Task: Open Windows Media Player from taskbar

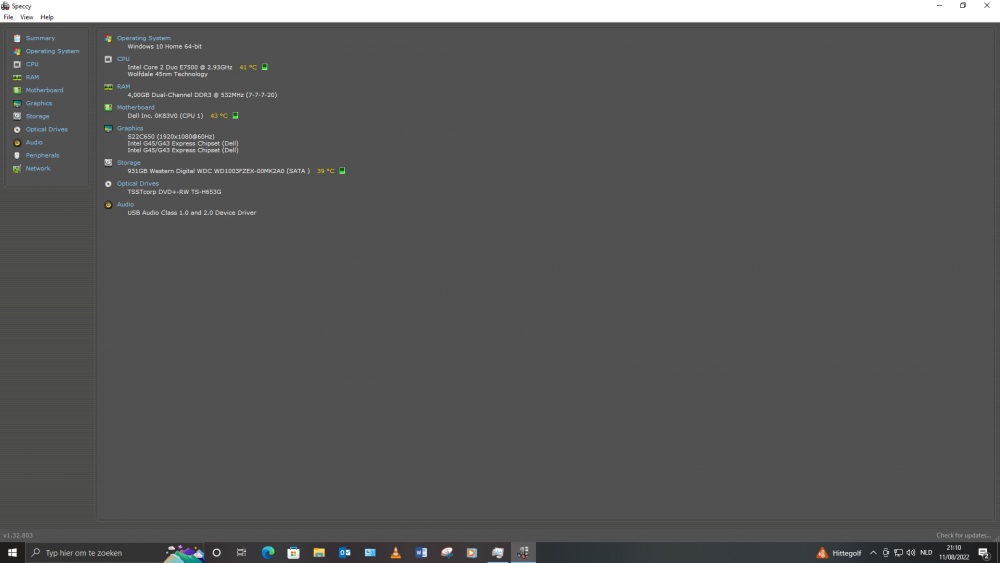Action: coord(472,553)
